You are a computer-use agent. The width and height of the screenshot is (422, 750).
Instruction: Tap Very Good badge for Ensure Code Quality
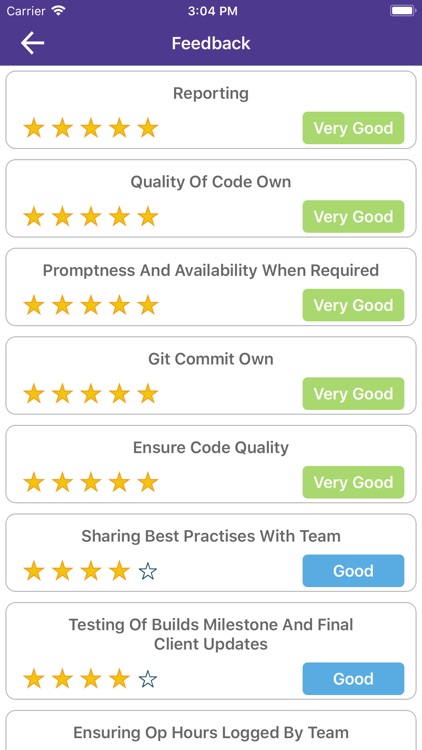pyautogui.click(x=353, y=482)
